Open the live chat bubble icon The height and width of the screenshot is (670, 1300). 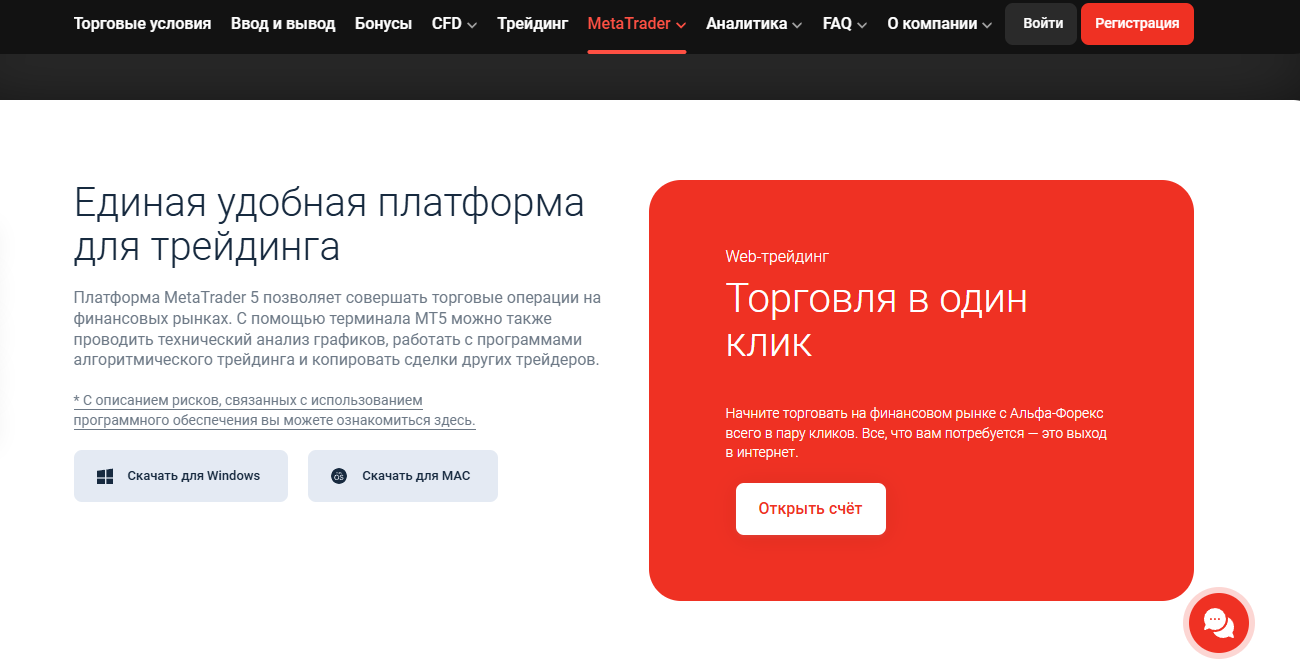1218,624
